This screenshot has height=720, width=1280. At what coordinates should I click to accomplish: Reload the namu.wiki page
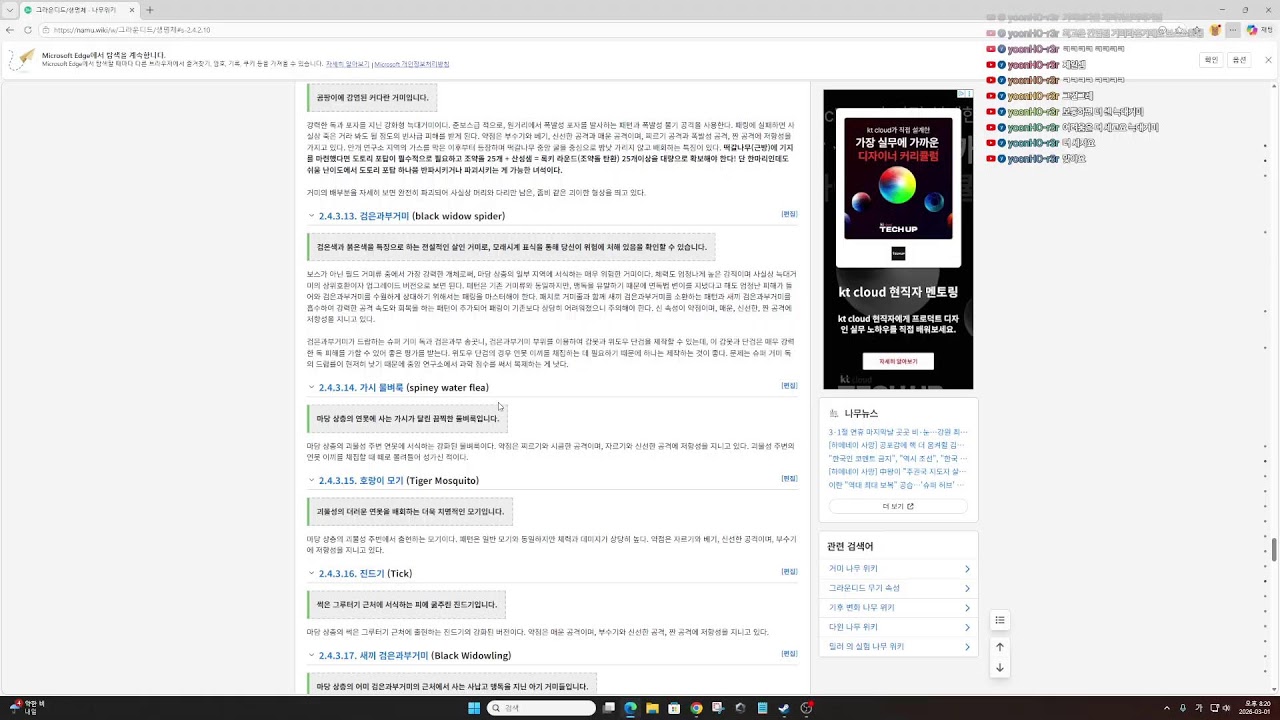pos(28,30)
